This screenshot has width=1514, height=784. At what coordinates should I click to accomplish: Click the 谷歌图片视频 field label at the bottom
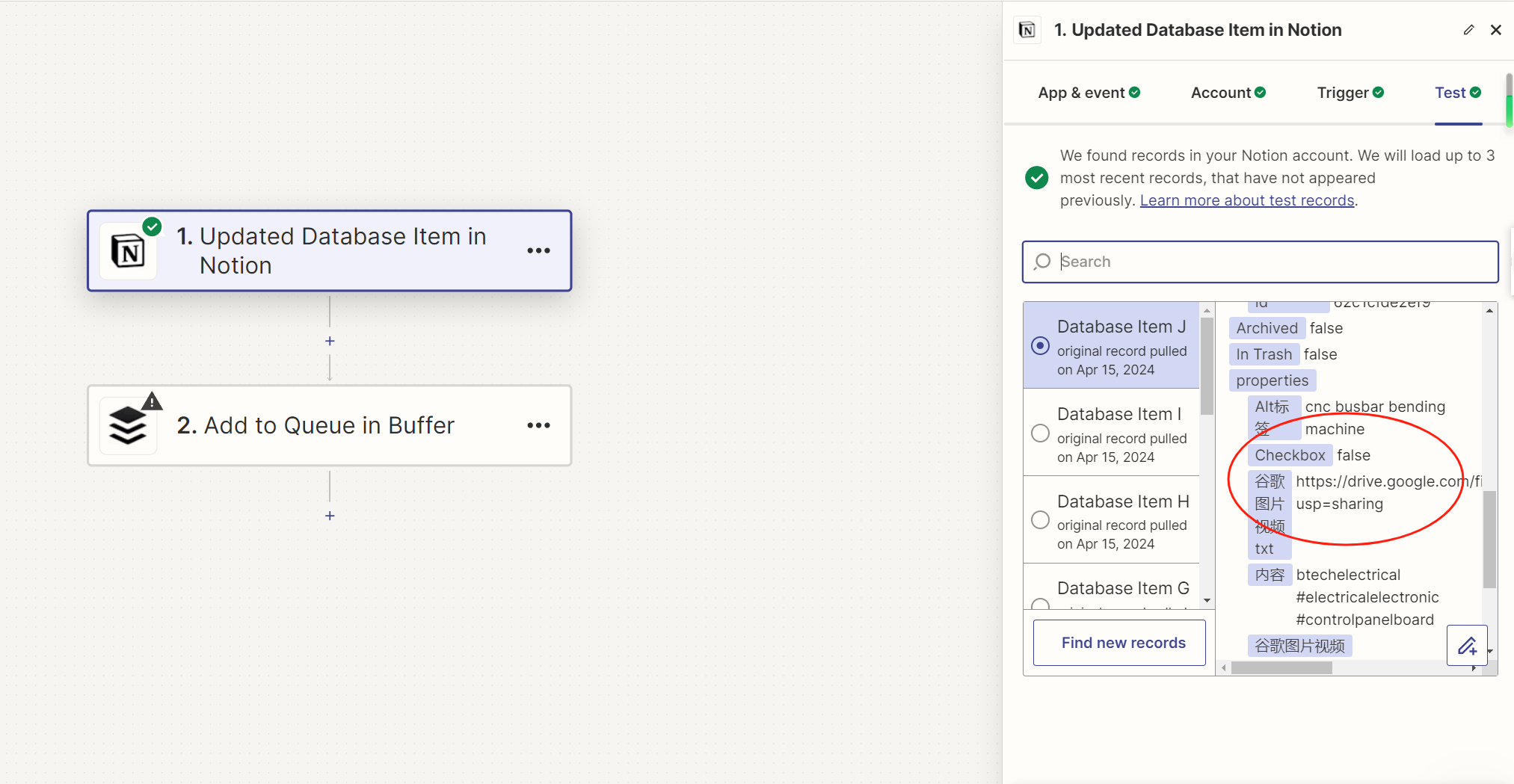tap(1299, 646)
